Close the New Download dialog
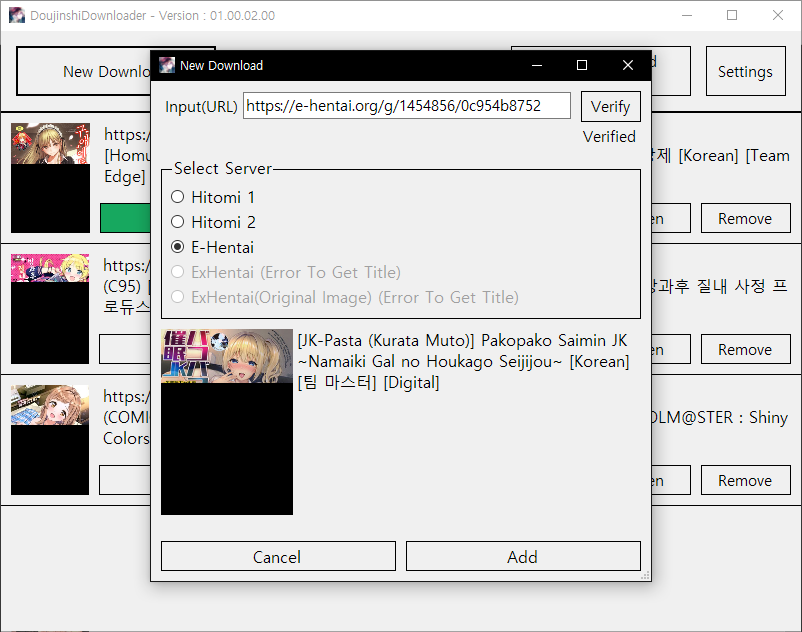Viewport: 802px width, 632px height. [628, 65]
